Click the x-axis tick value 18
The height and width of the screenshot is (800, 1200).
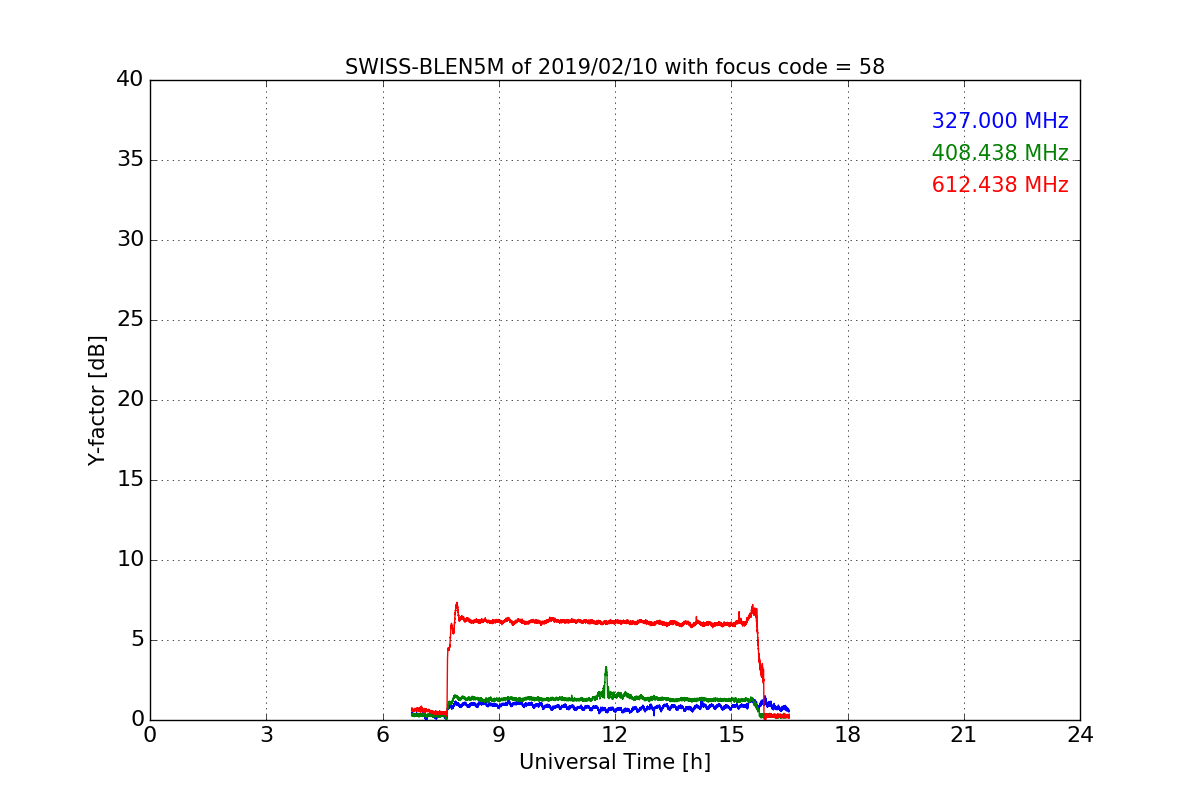coord(848,735)
